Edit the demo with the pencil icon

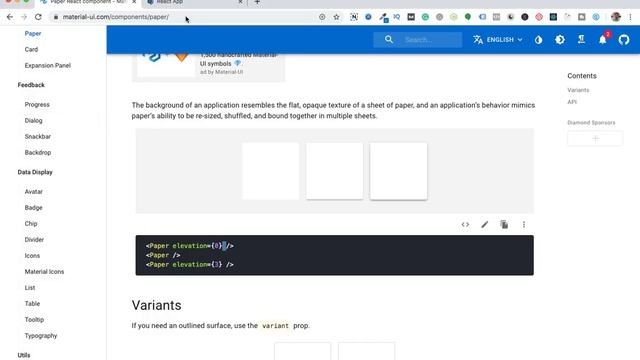click(x=484, y=224)
